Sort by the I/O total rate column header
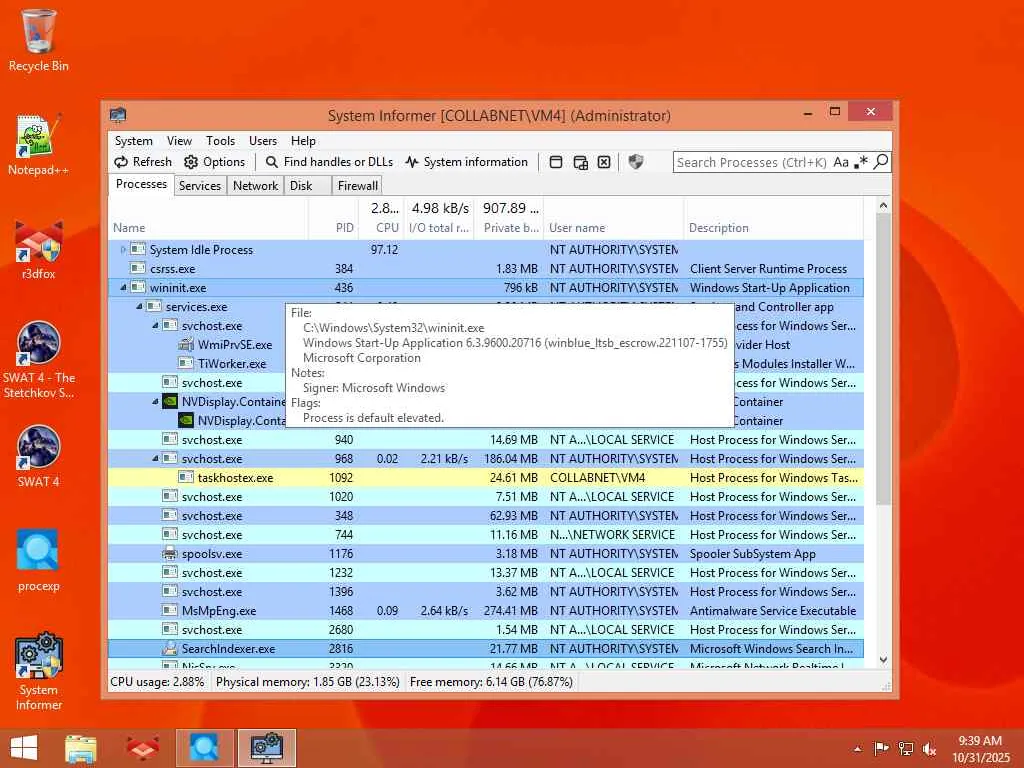 [x=439, y=228]
